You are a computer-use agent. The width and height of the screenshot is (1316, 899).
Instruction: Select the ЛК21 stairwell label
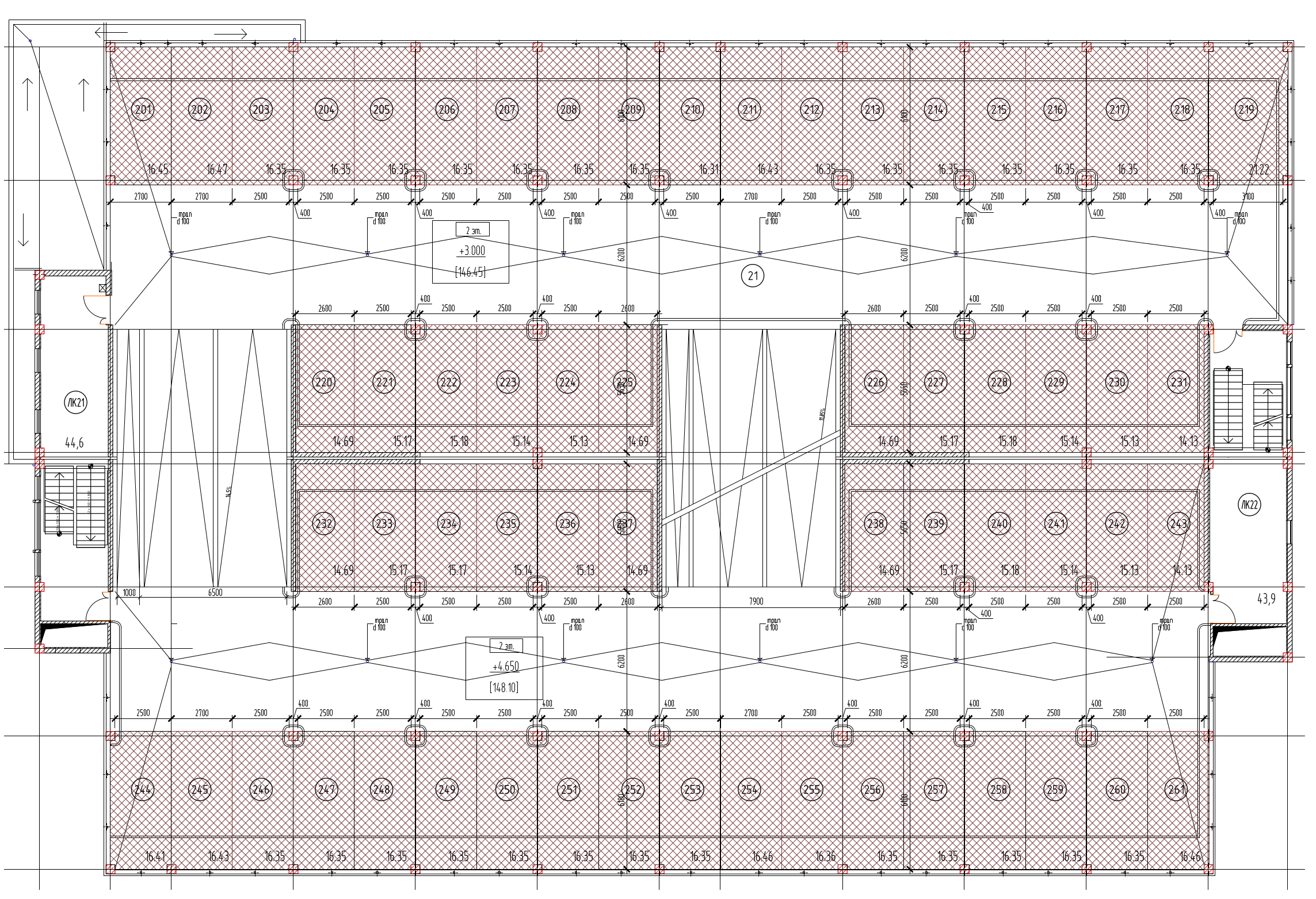pos(75,403)
